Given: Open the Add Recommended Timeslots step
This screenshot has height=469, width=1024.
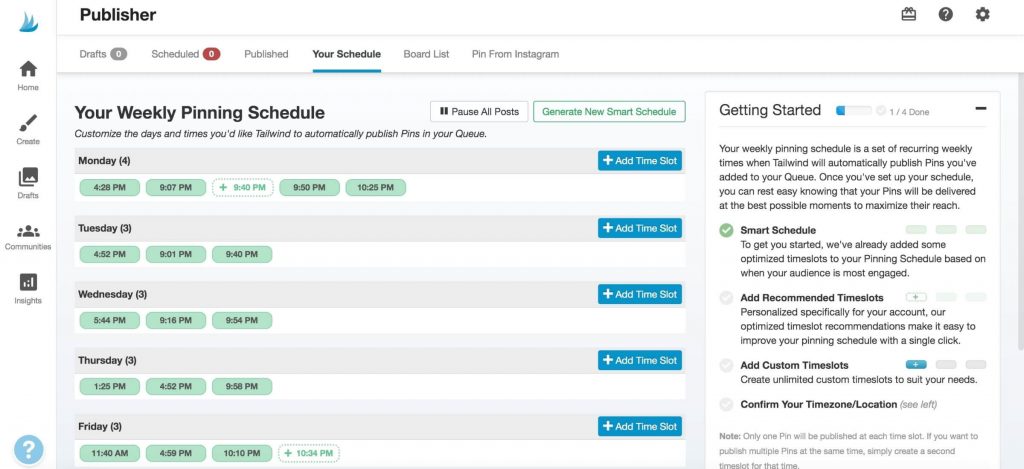Looking at the screenshot, I should (812, 297).
